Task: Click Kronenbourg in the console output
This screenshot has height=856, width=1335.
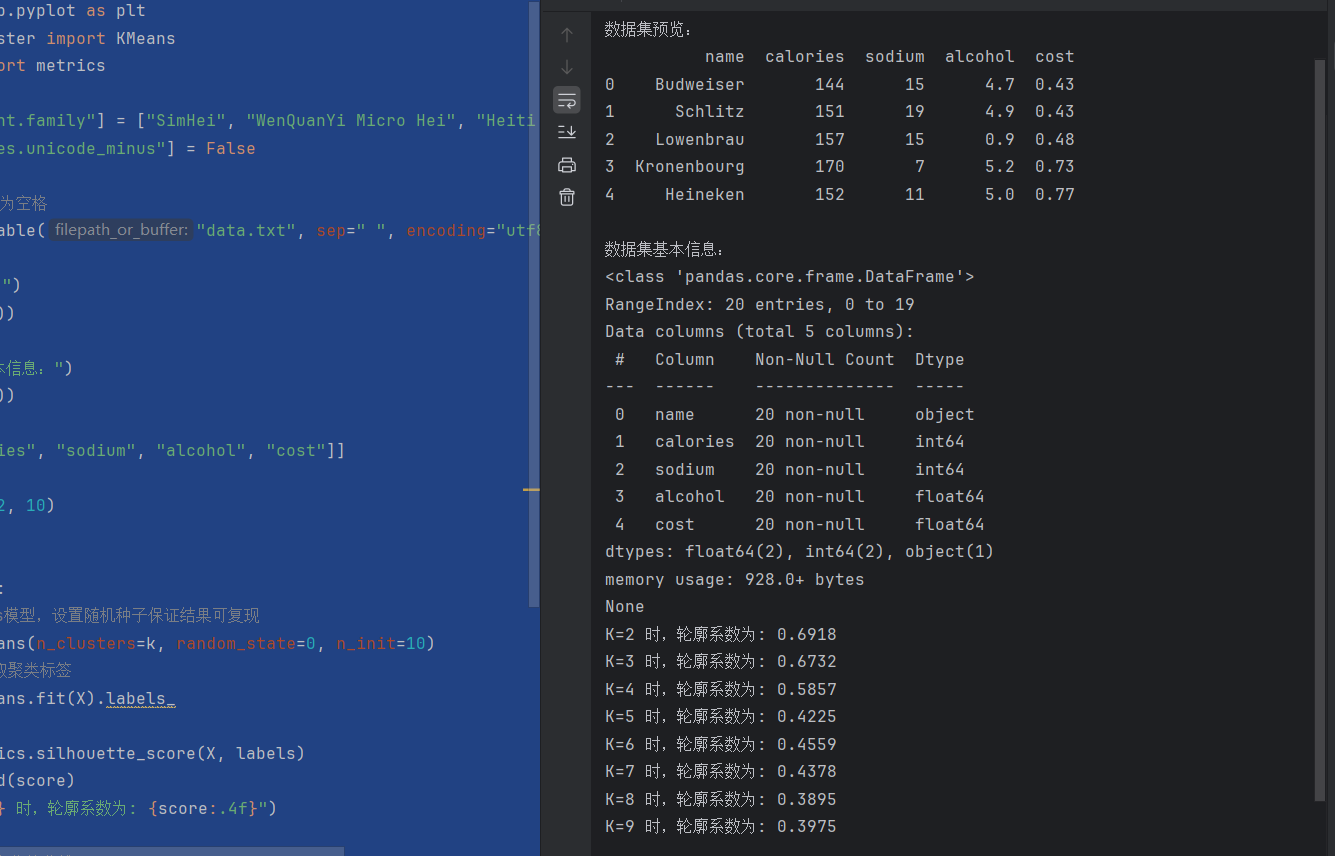Action: pyautogui.click(x=690, y=166)
